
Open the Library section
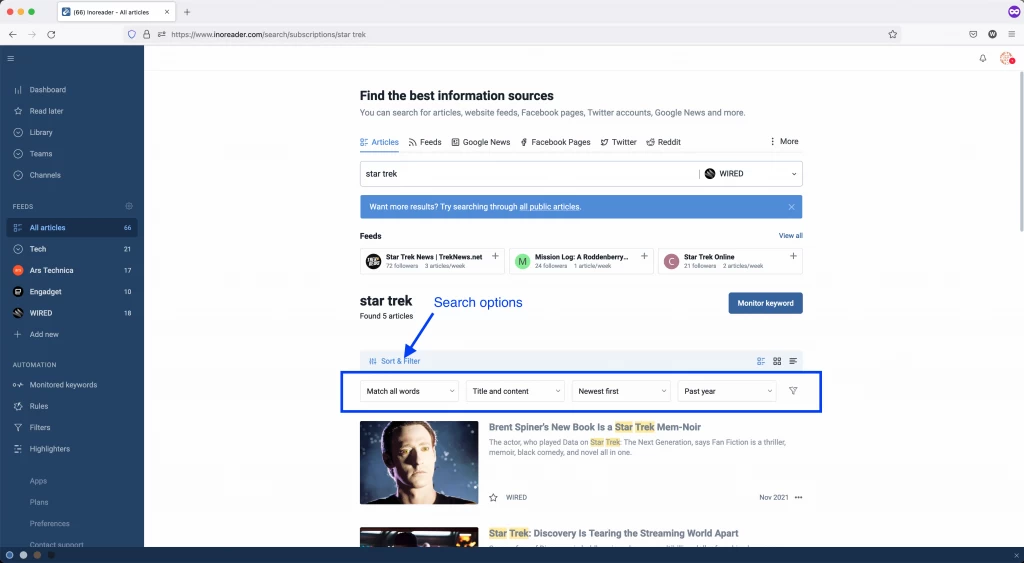(x=40, y=133)
